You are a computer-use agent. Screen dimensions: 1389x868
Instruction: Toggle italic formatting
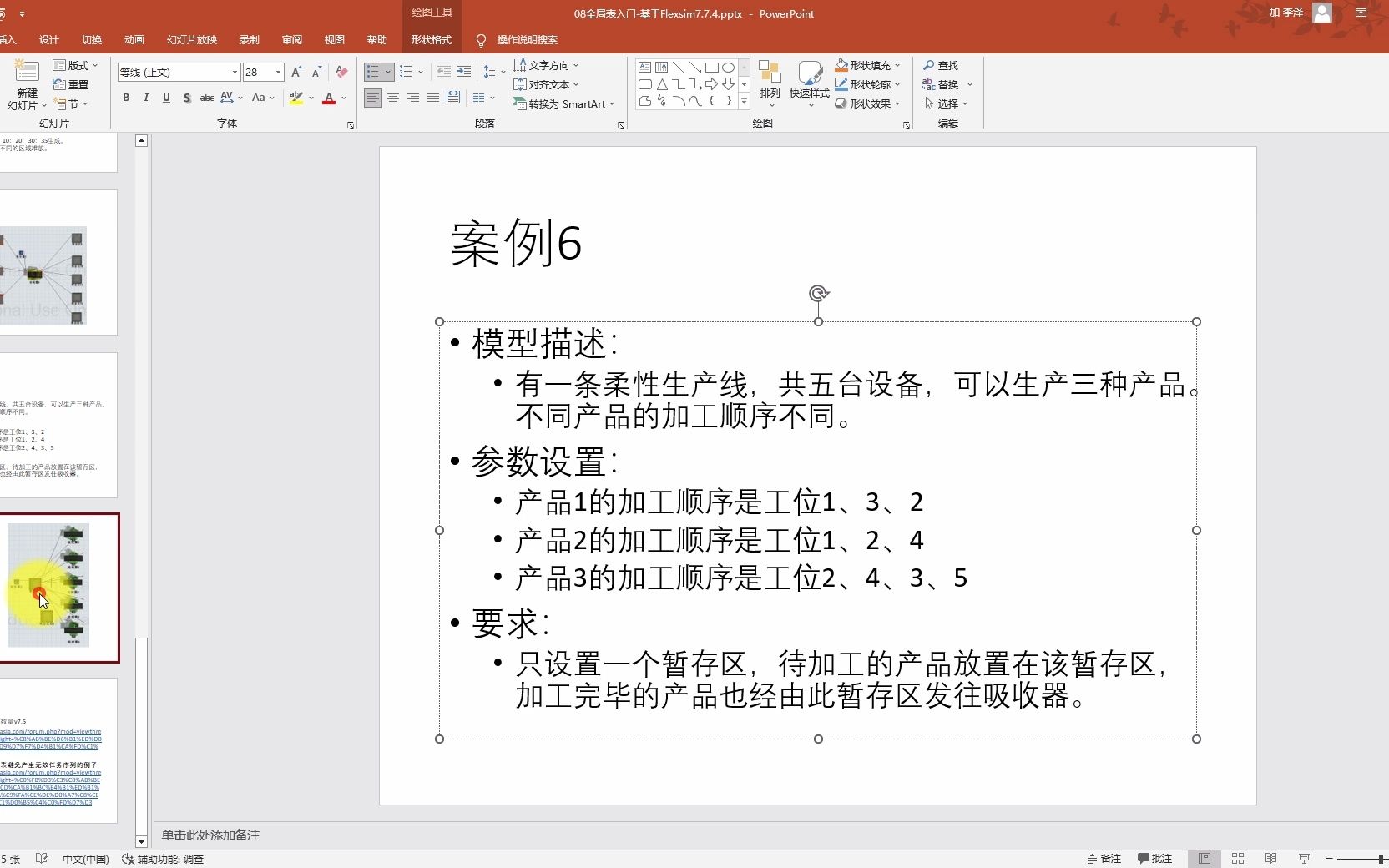[146, 98]
